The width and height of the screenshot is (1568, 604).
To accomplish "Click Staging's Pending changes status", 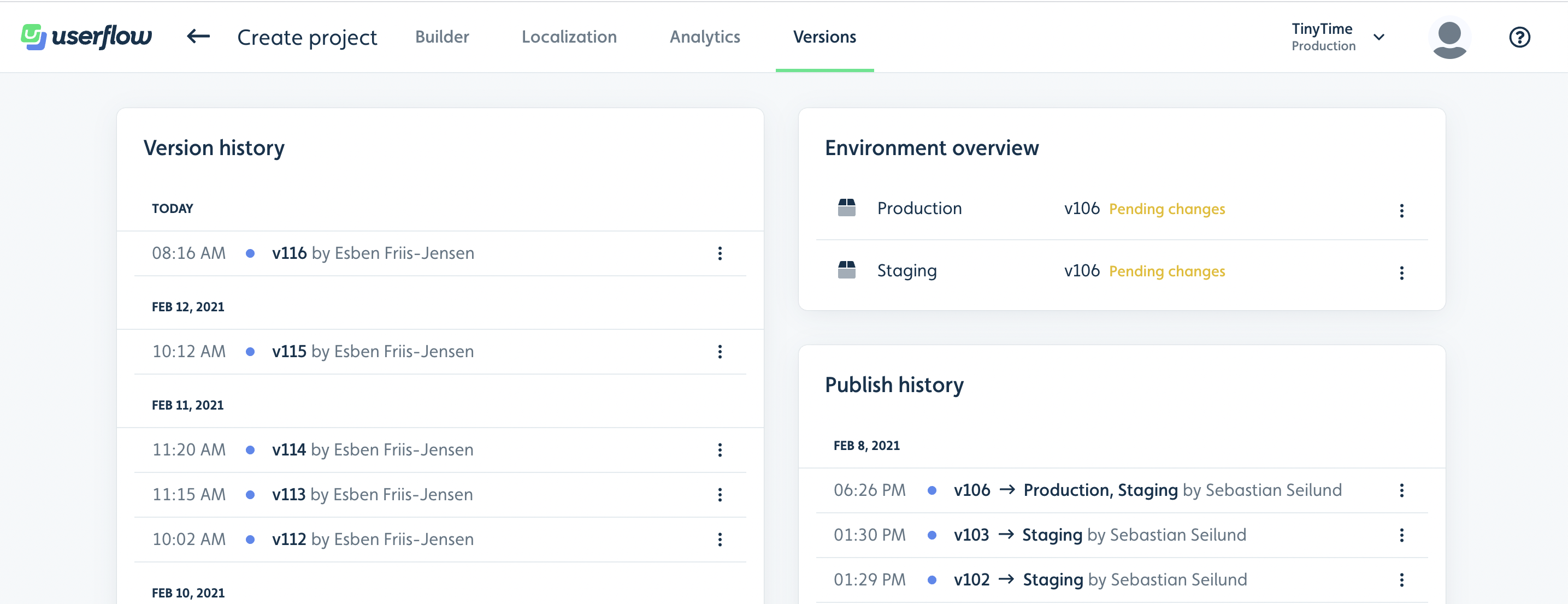I will pyautogui.click(x=1167, y=271).
